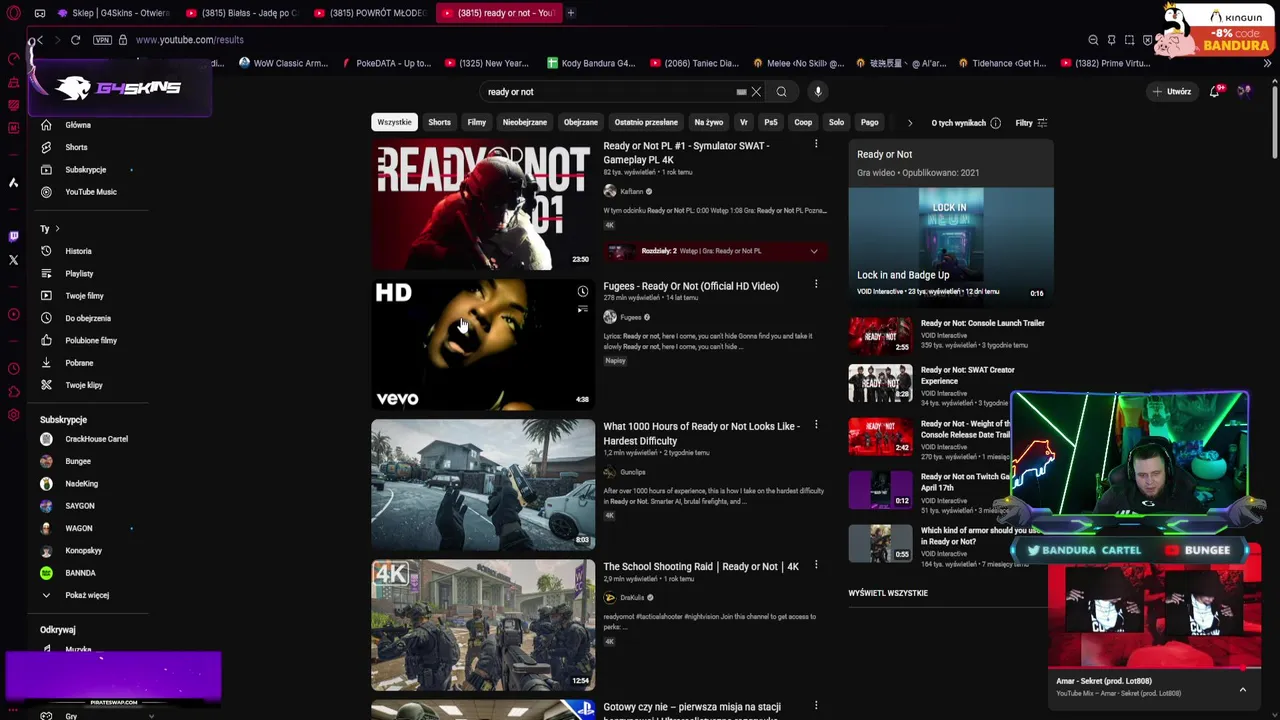Go forward with the browser arrow
The image size is (1280, 720).
click(56, 40)
